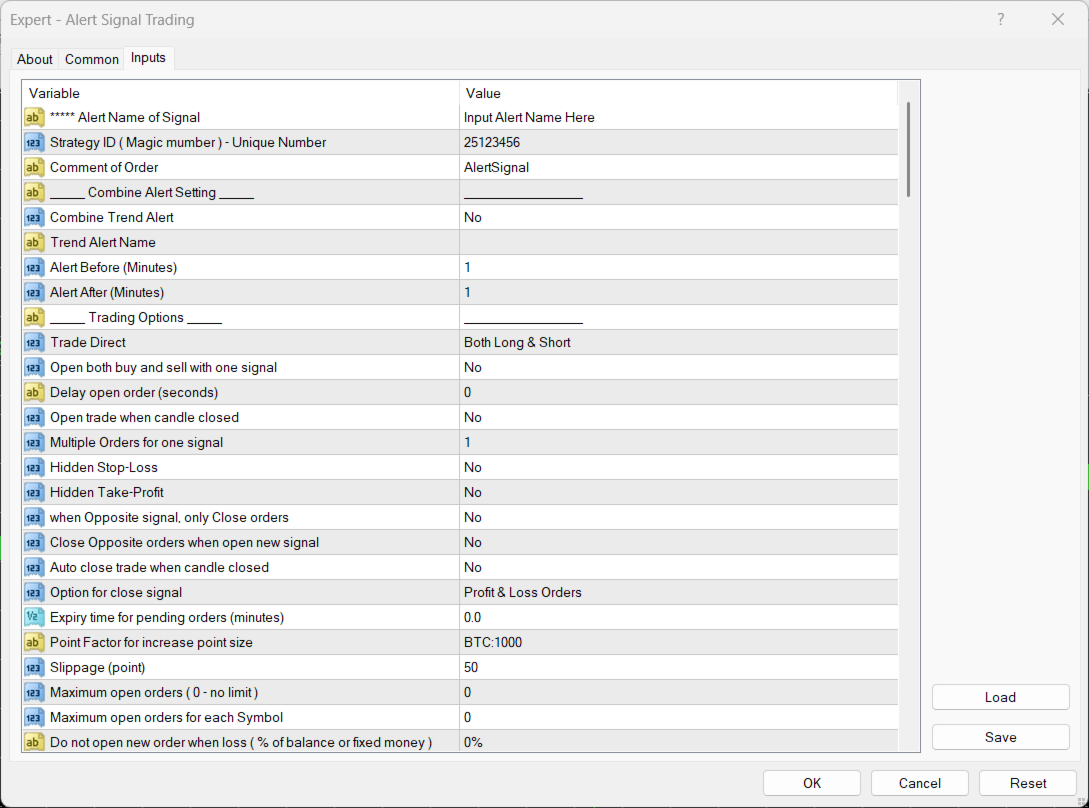Open Option for close signal value Profit & Loss Orders
This screenshot has height=808, width=1089.
click(679, 593)
